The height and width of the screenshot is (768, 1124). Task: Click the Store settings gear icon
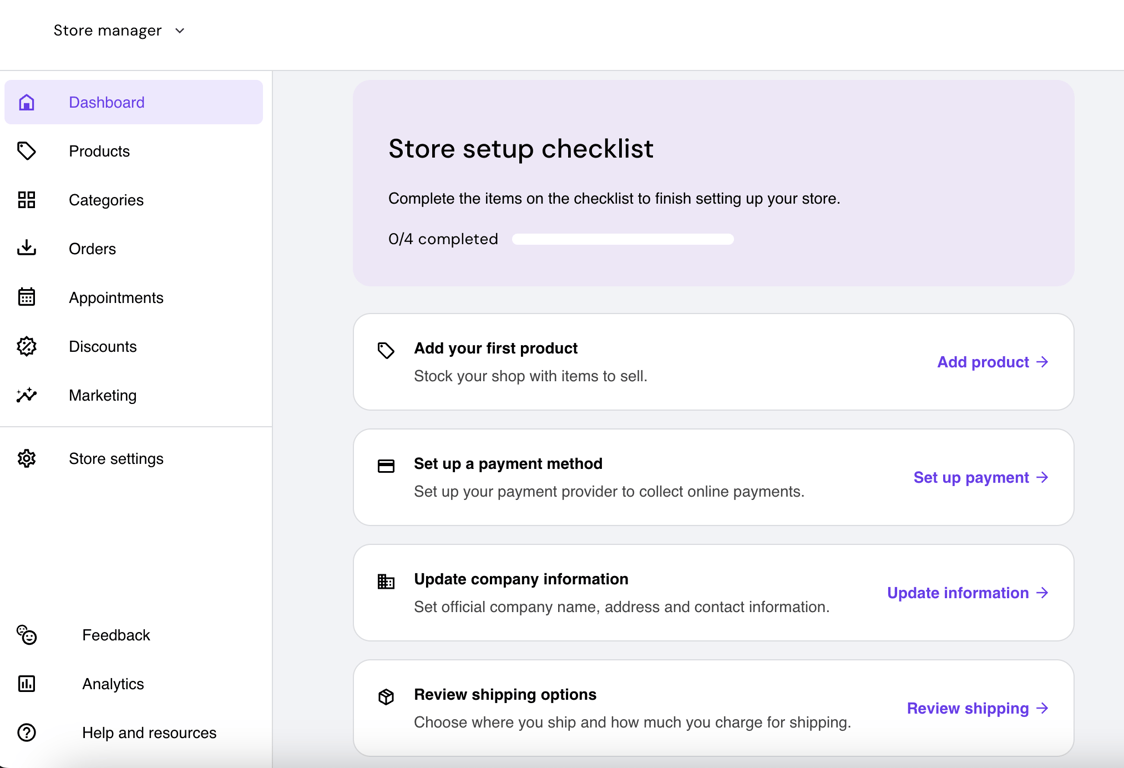26,458
